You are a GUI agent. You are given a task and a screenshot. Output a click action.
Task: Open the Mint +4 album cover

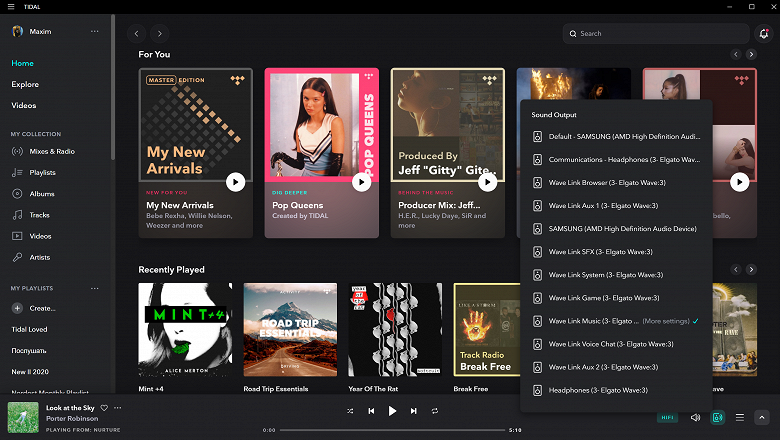click(185, 330)
